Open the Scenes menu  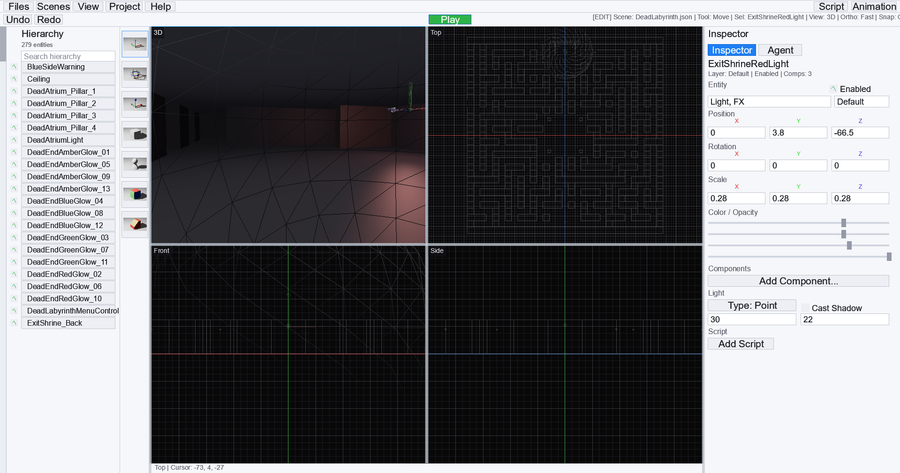[53, 6]
